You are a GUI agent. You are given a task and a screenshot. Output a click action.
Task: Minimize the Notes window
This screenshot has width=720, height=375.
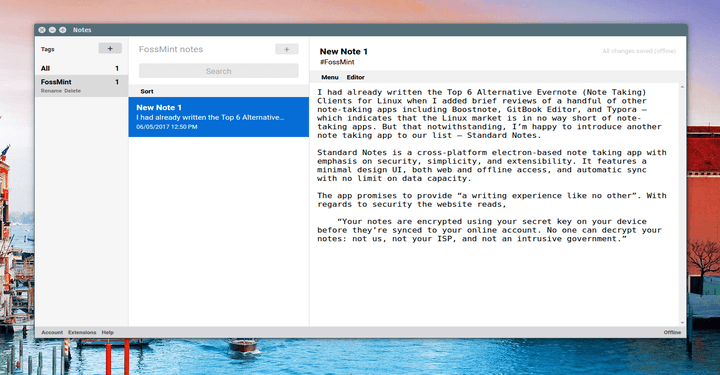tap(52, 30)
